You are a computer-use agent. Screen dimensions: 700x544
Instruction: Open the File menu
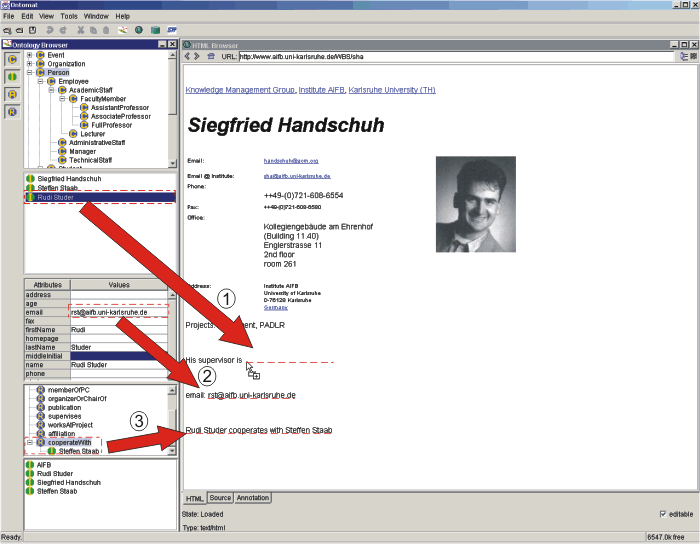pos(8,16)
